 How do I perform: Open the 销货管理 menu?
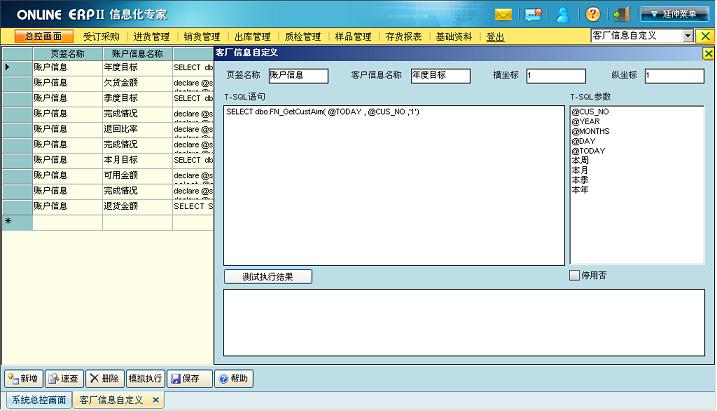(201, 36)
